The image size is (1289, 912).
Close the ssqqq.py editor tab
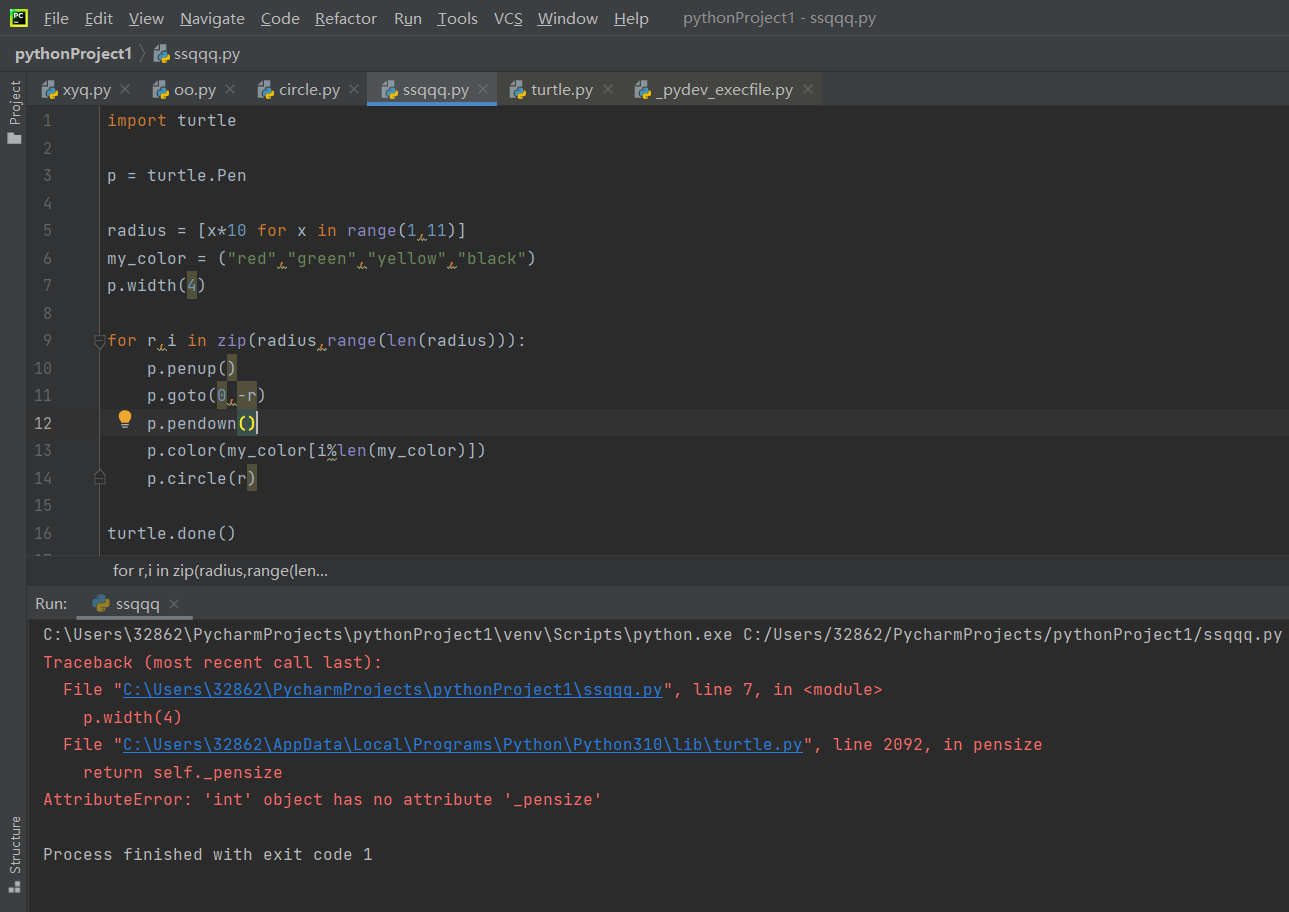coord(483,89)
